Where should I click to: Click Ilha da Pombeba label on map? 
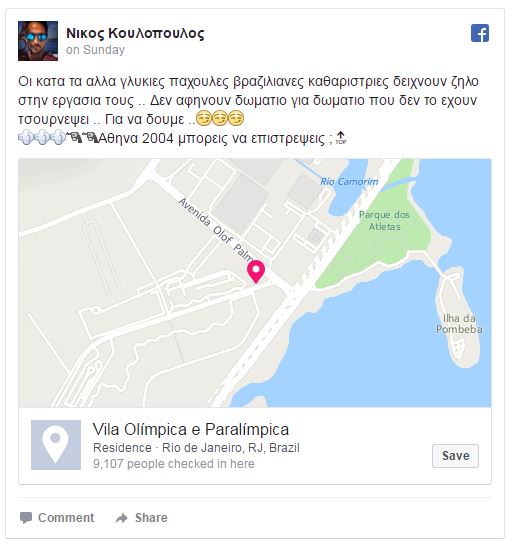coord(459,324)
